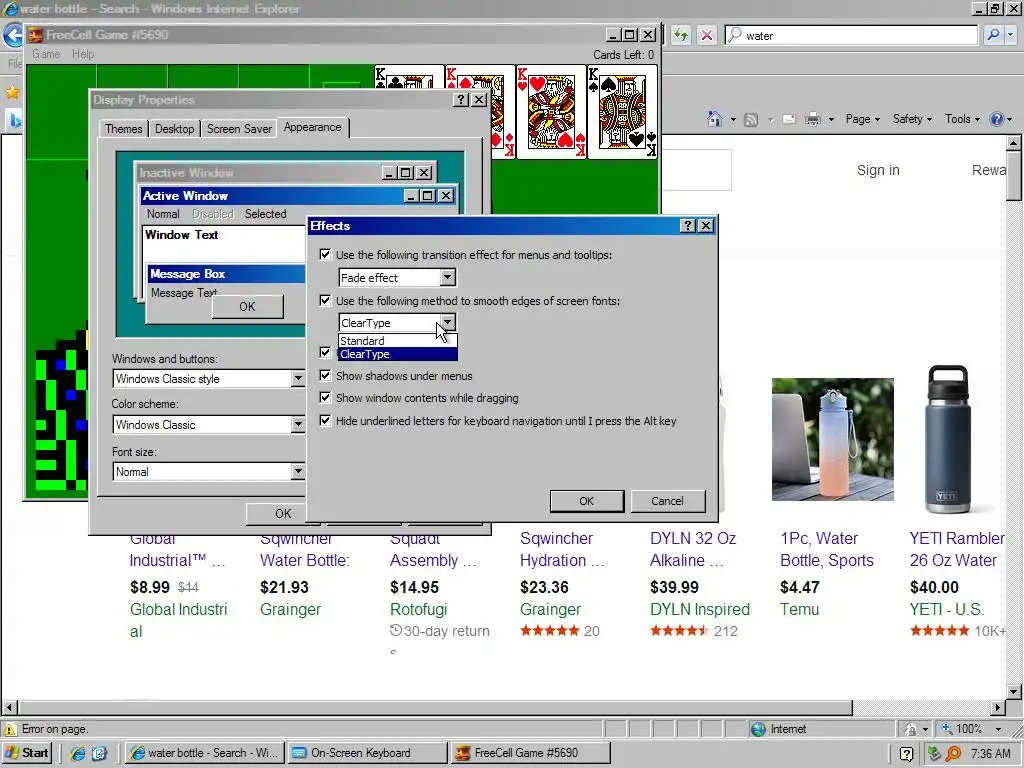Click the King of spades card
The image size is (1024, 768).
(x=622, y=112)
